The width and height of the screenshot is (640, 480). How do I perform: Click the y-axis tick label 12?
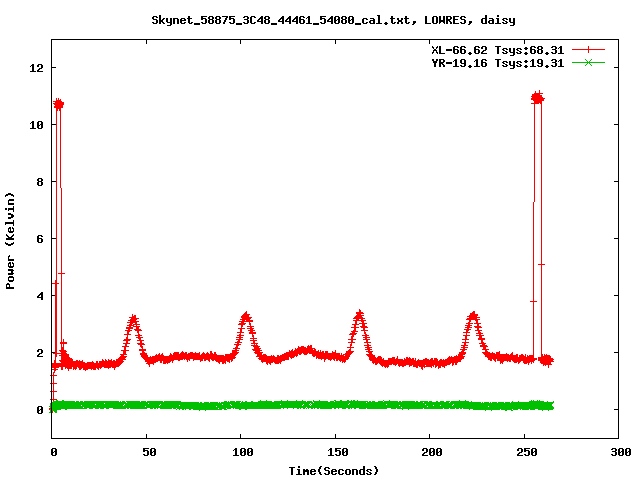coord(36,68)
